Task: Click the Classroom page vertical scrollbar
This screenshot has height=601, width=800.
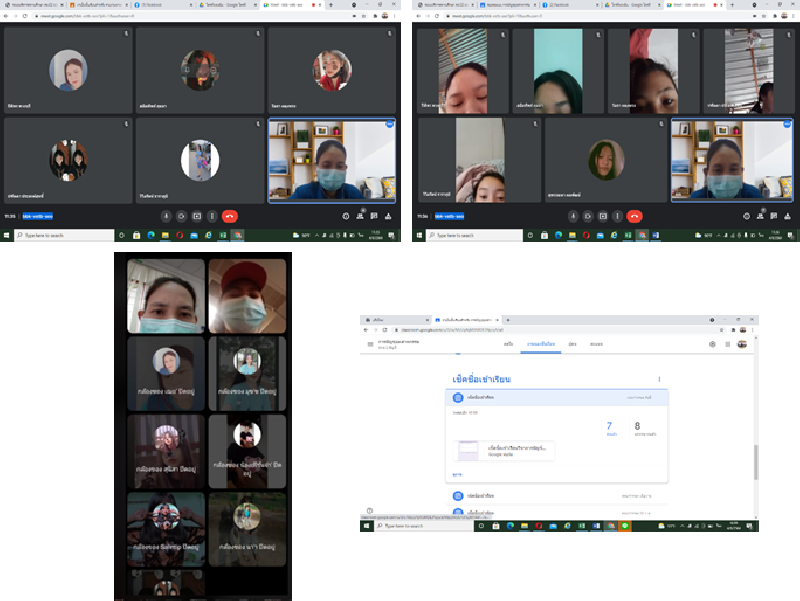Action: click(x=755, y=460)
